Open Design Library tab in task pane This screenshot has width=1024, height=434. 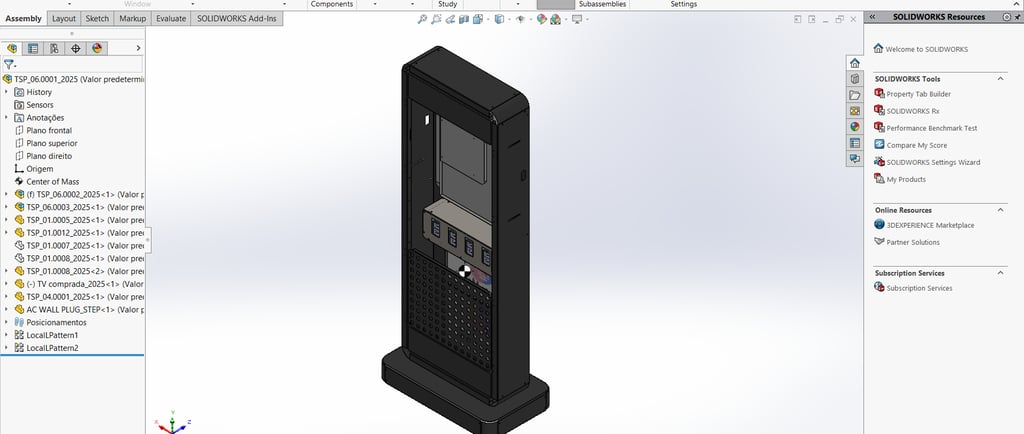point(855,79)
